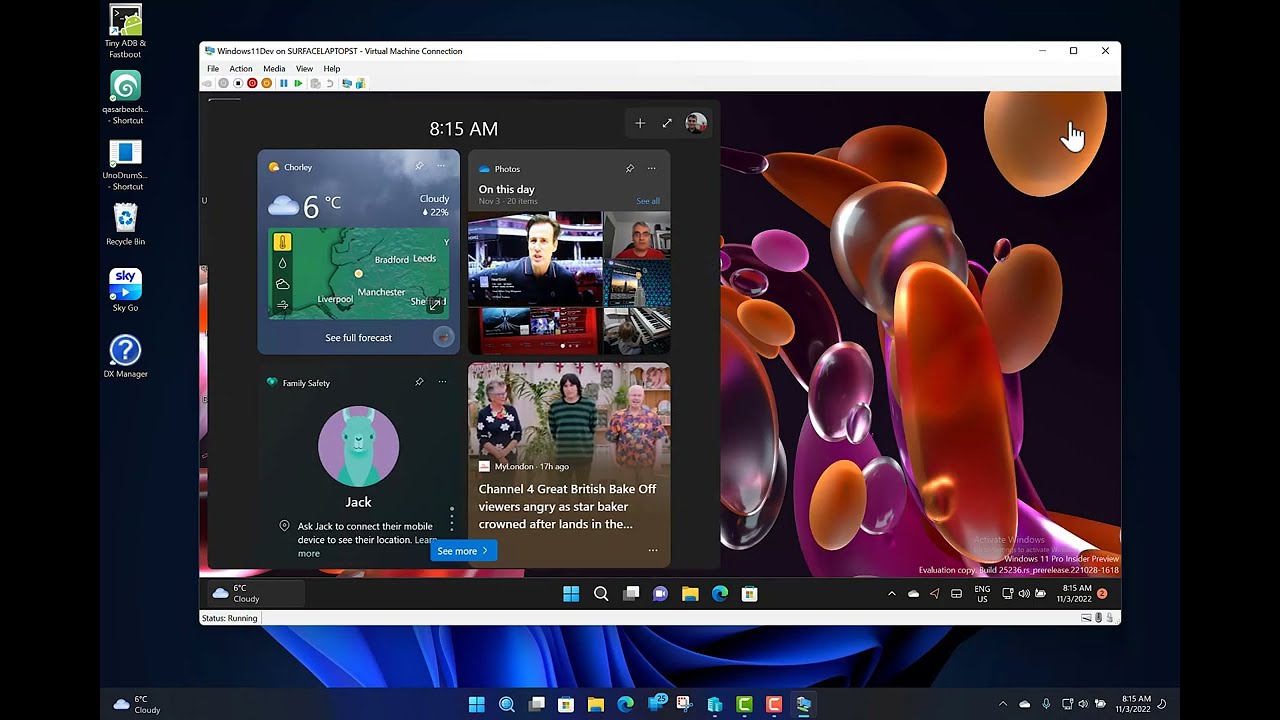Open more options on the weather widget
1280x720 pixels.
(x=441, y=166)
